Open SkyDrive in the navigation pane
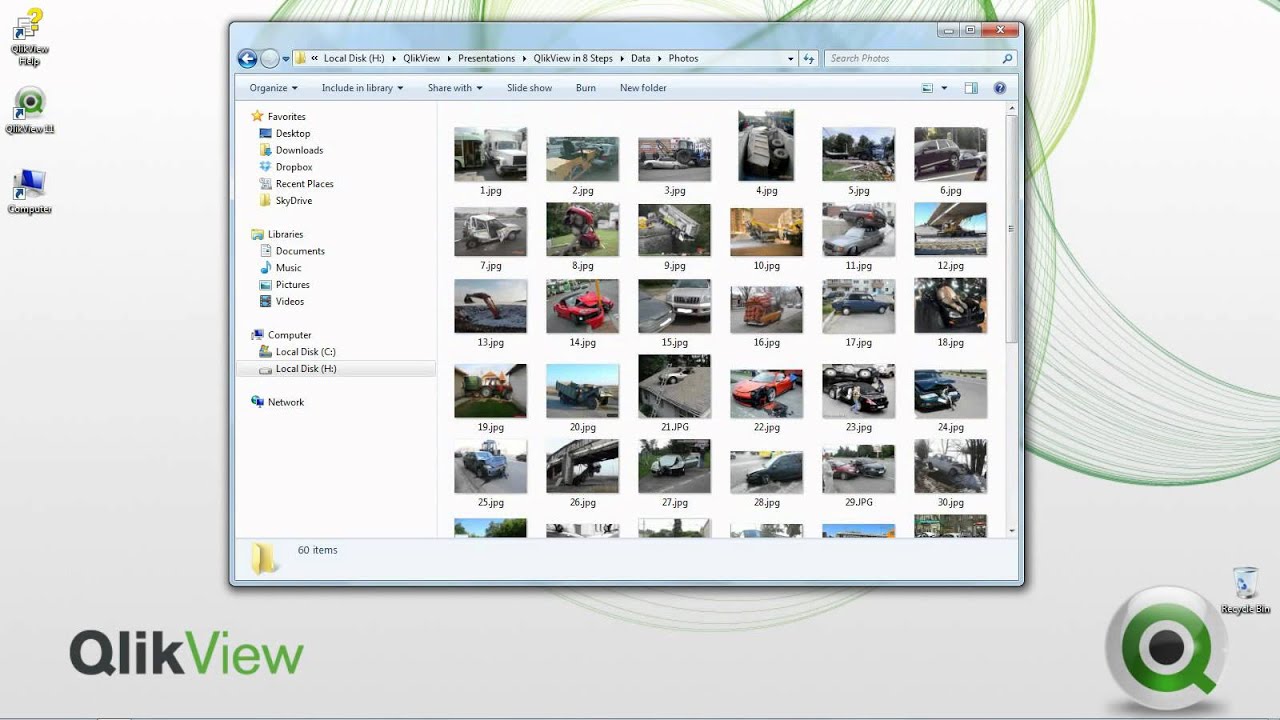This screenshot has width=1280, height=720. point(285,201)
